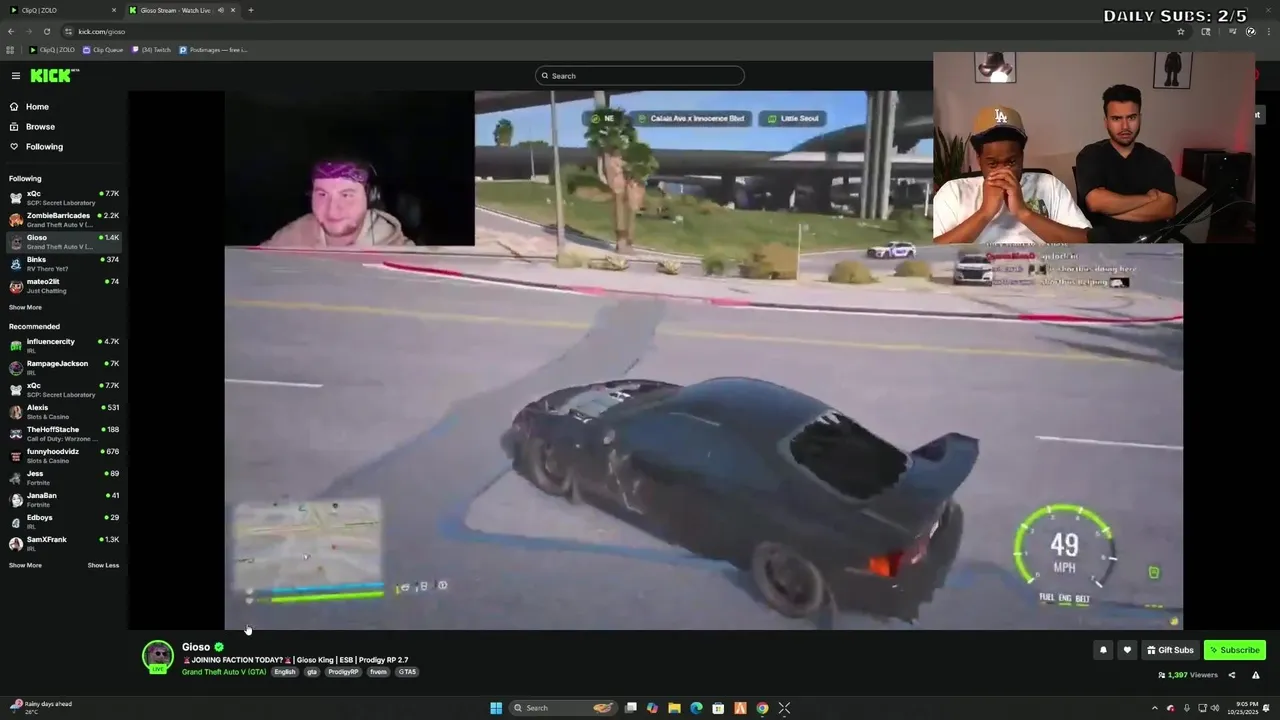Select the English tag
1280x720 pixels.
click(285, 672)
